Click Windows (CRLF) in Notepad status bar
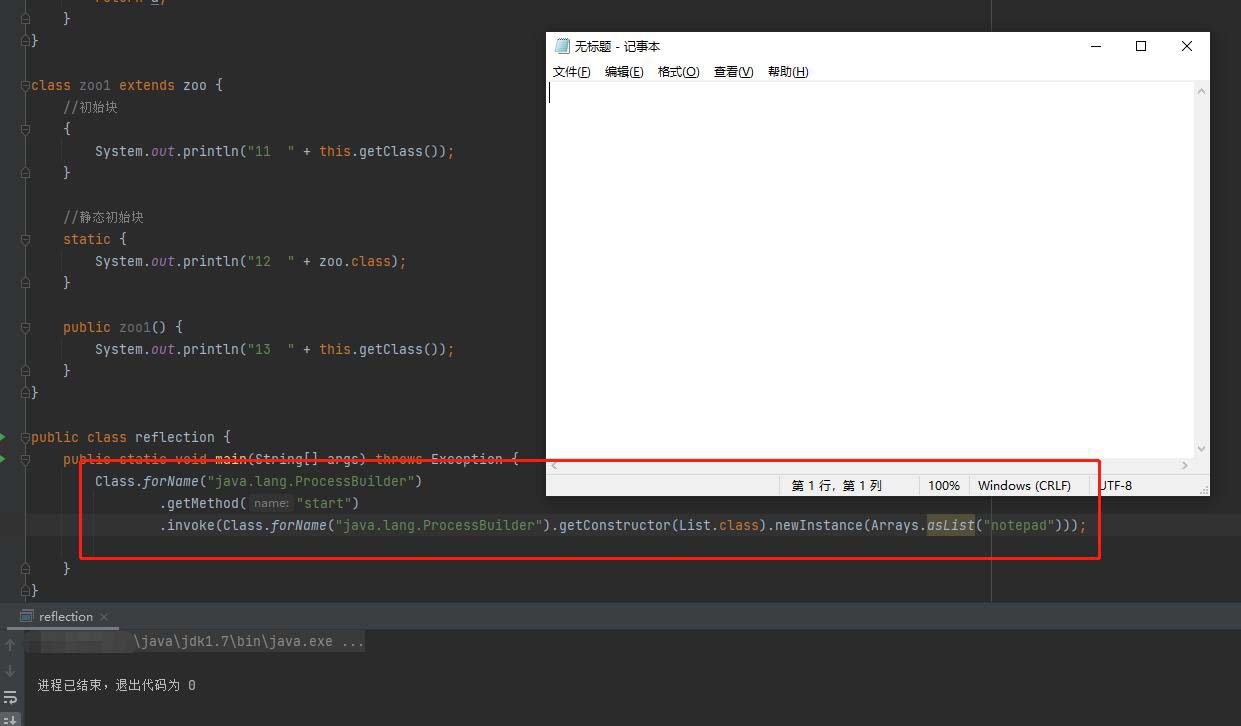 [x=1024, y=486]
